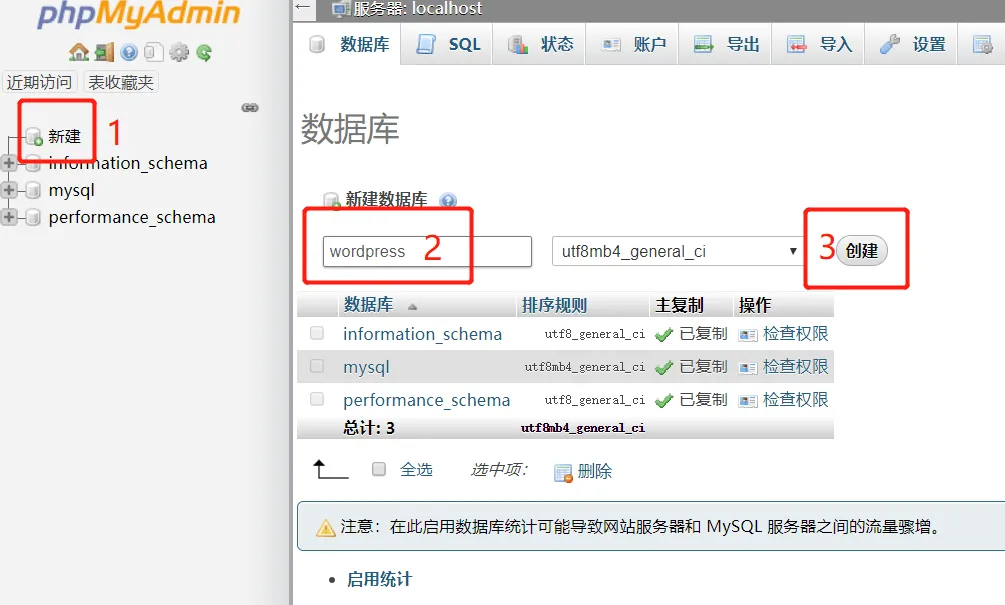Open the collation dropdown showing utf8mb4_general_ci
Viewport: 1005px width, 605px height.
pos(672,251)
